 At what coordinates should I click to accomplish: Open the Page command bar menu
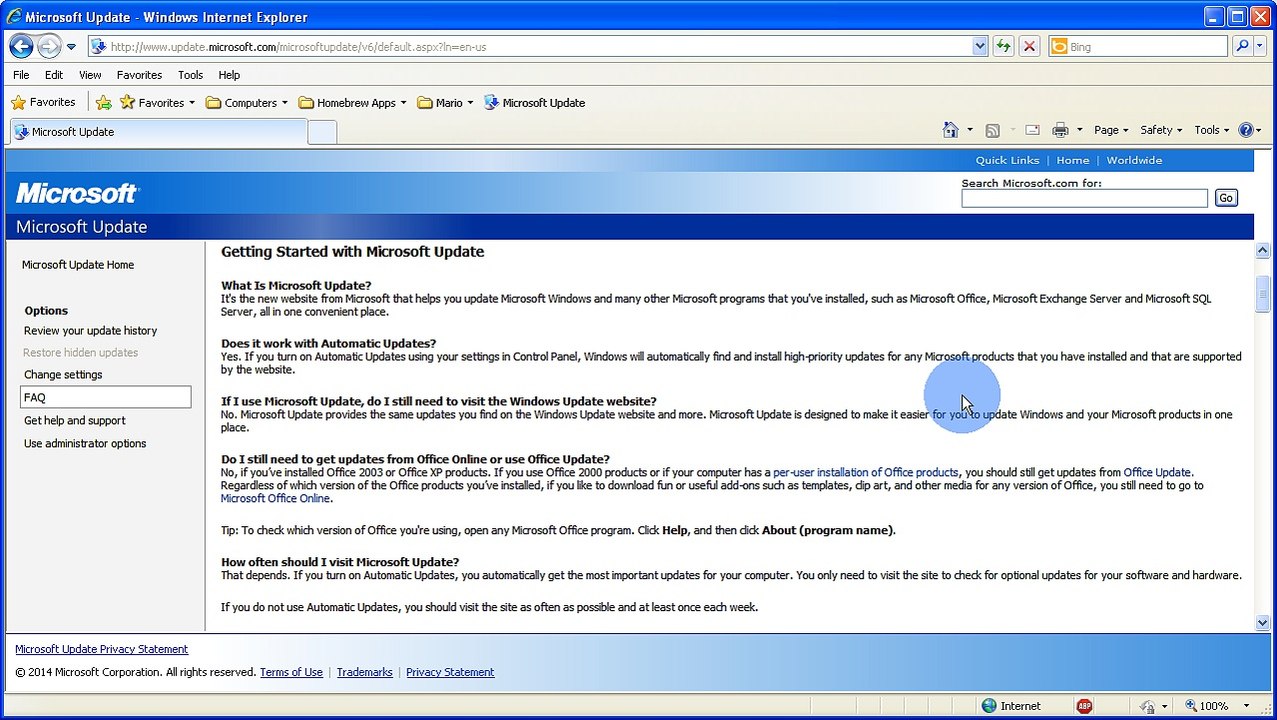tap(1111, 130)
